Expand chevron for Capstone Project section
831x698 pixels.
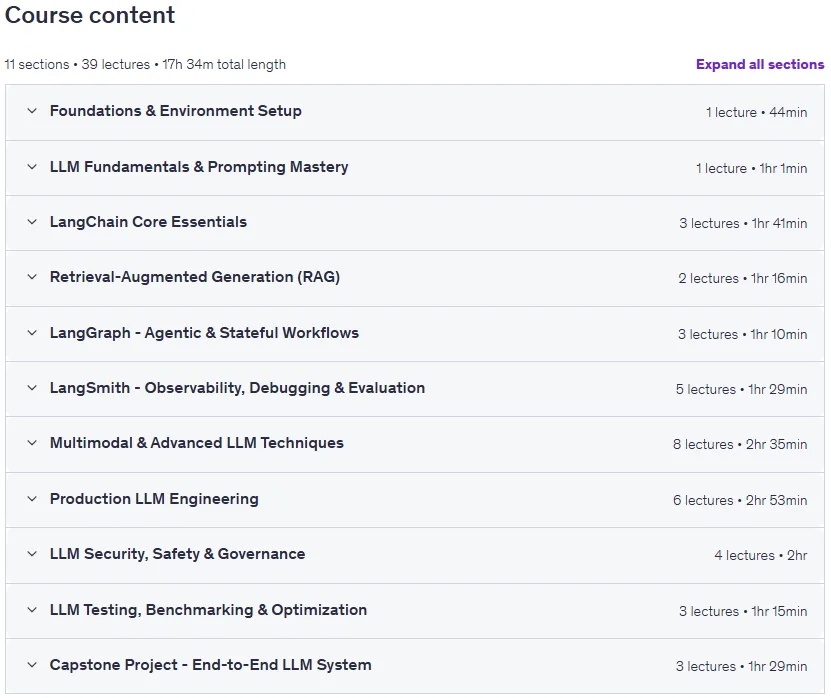pyautogui.click(x=32, y=665)
